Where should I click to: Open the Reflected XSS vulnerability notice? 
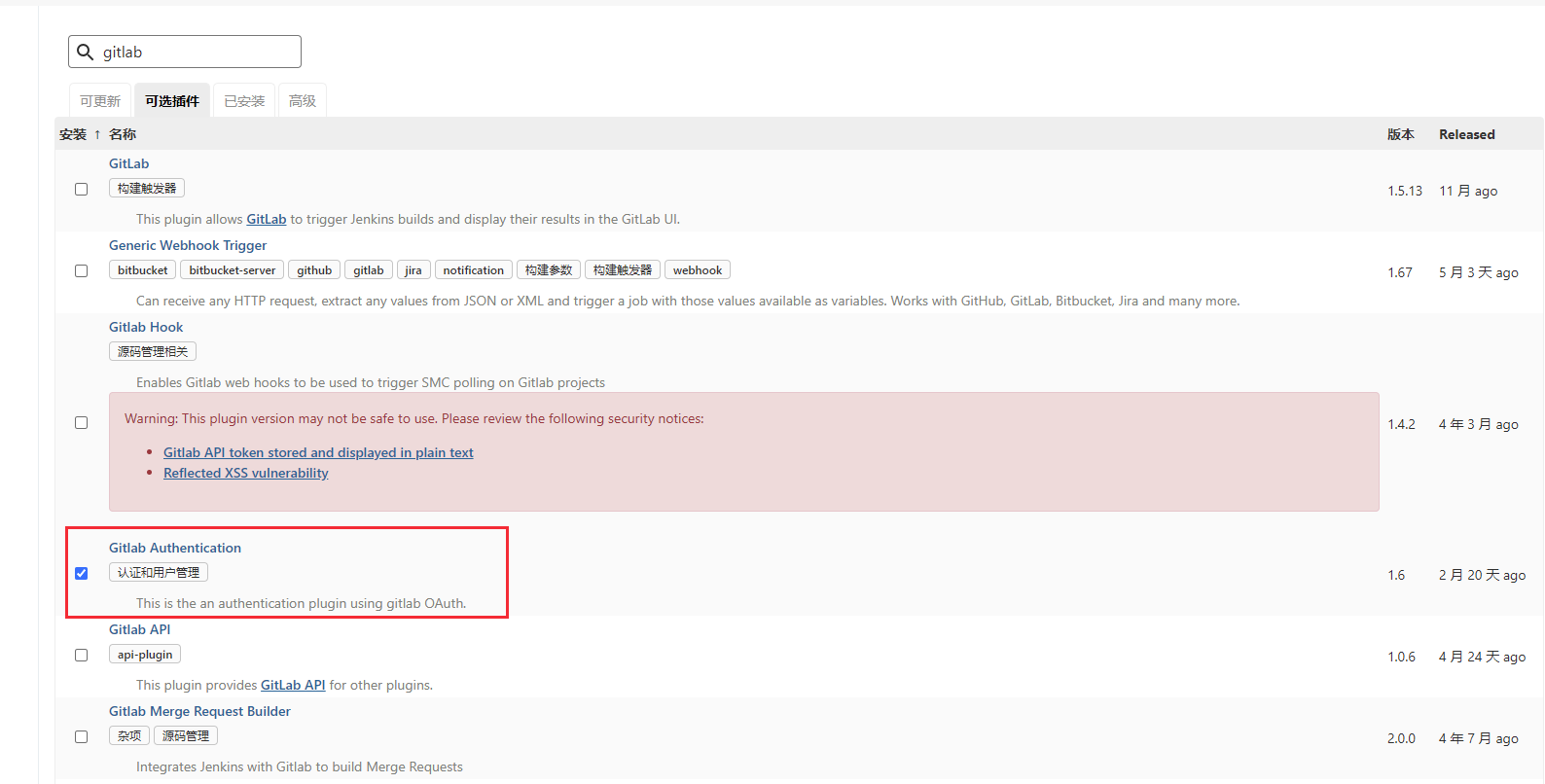point(246,473)
